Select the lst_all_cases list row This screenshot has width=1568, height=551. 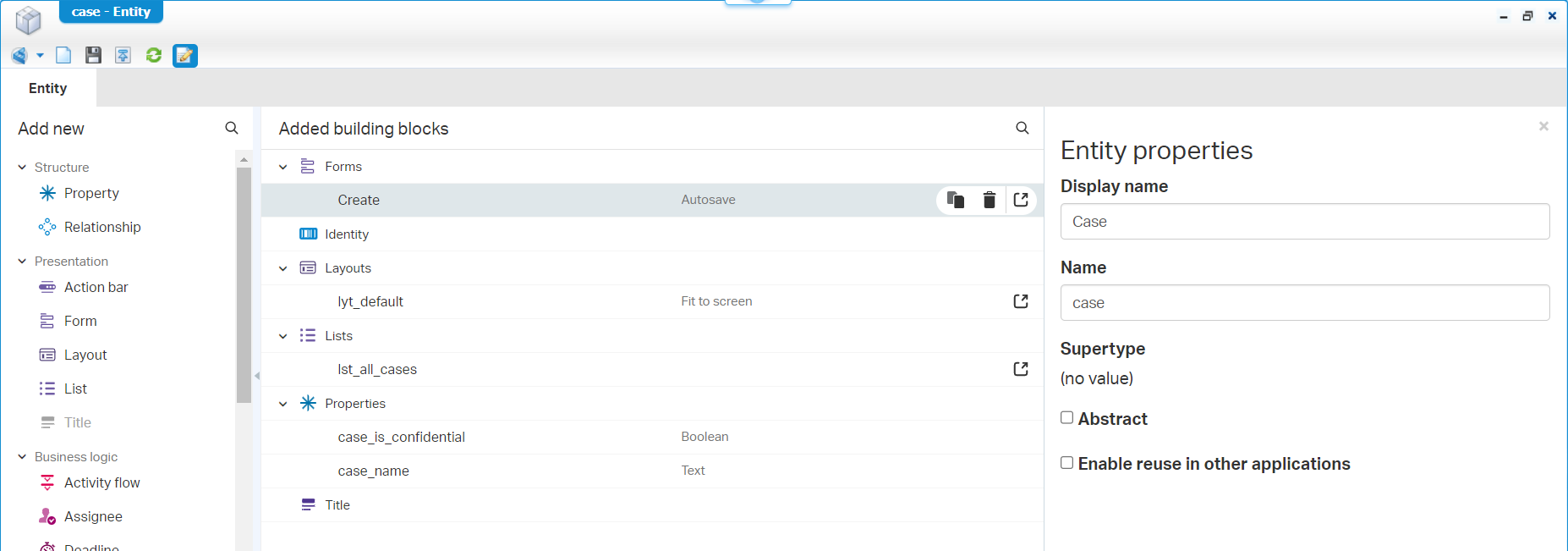652,370
